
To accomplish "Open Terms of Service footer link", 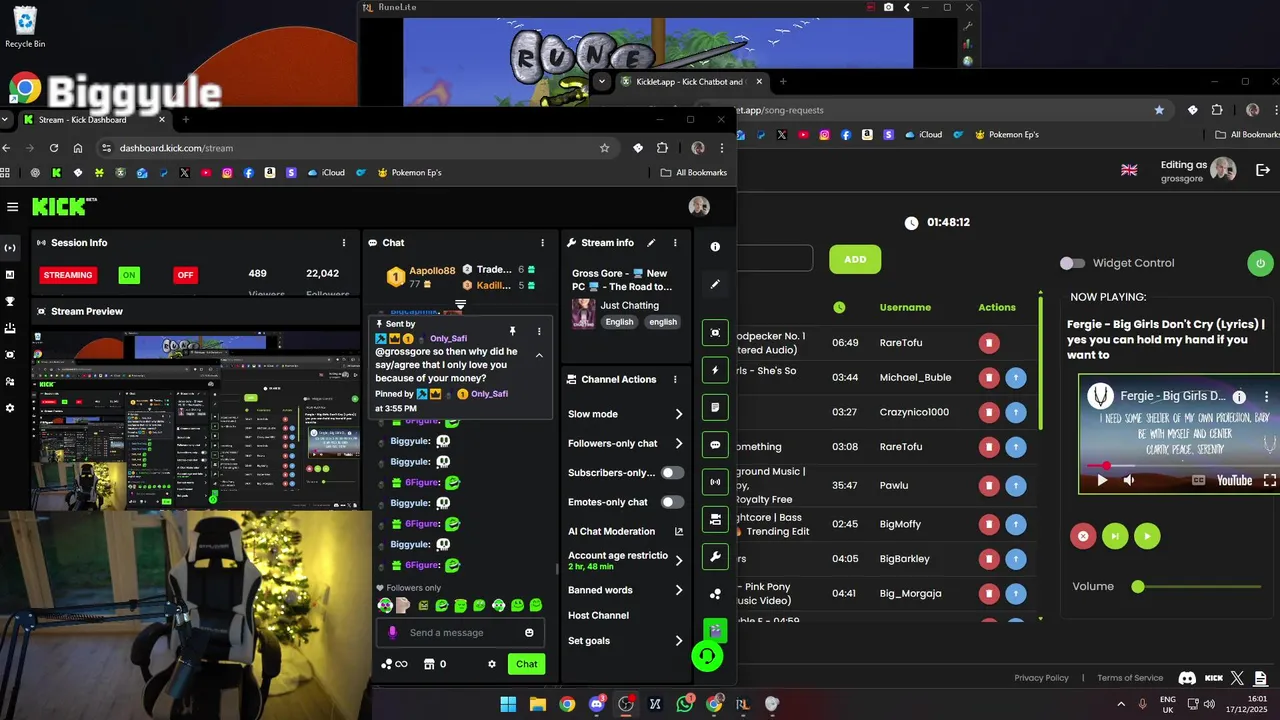I will [x=1130, y=678].
